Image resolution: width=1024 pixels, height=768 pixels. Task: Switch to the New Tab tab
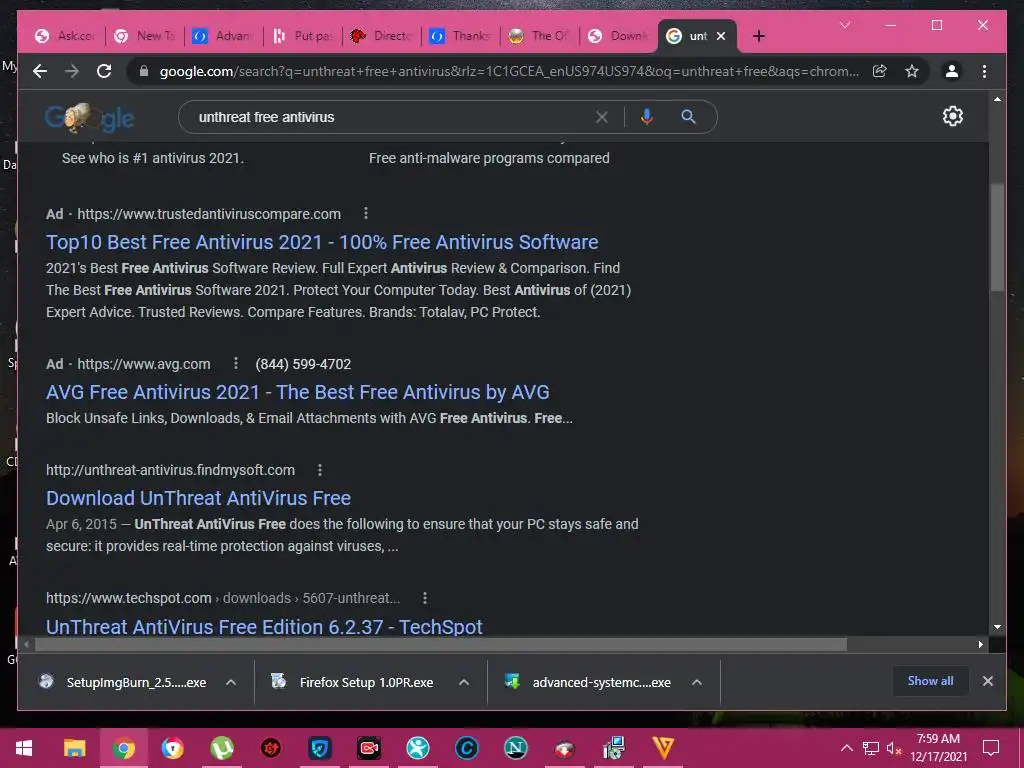click(145, 36)
